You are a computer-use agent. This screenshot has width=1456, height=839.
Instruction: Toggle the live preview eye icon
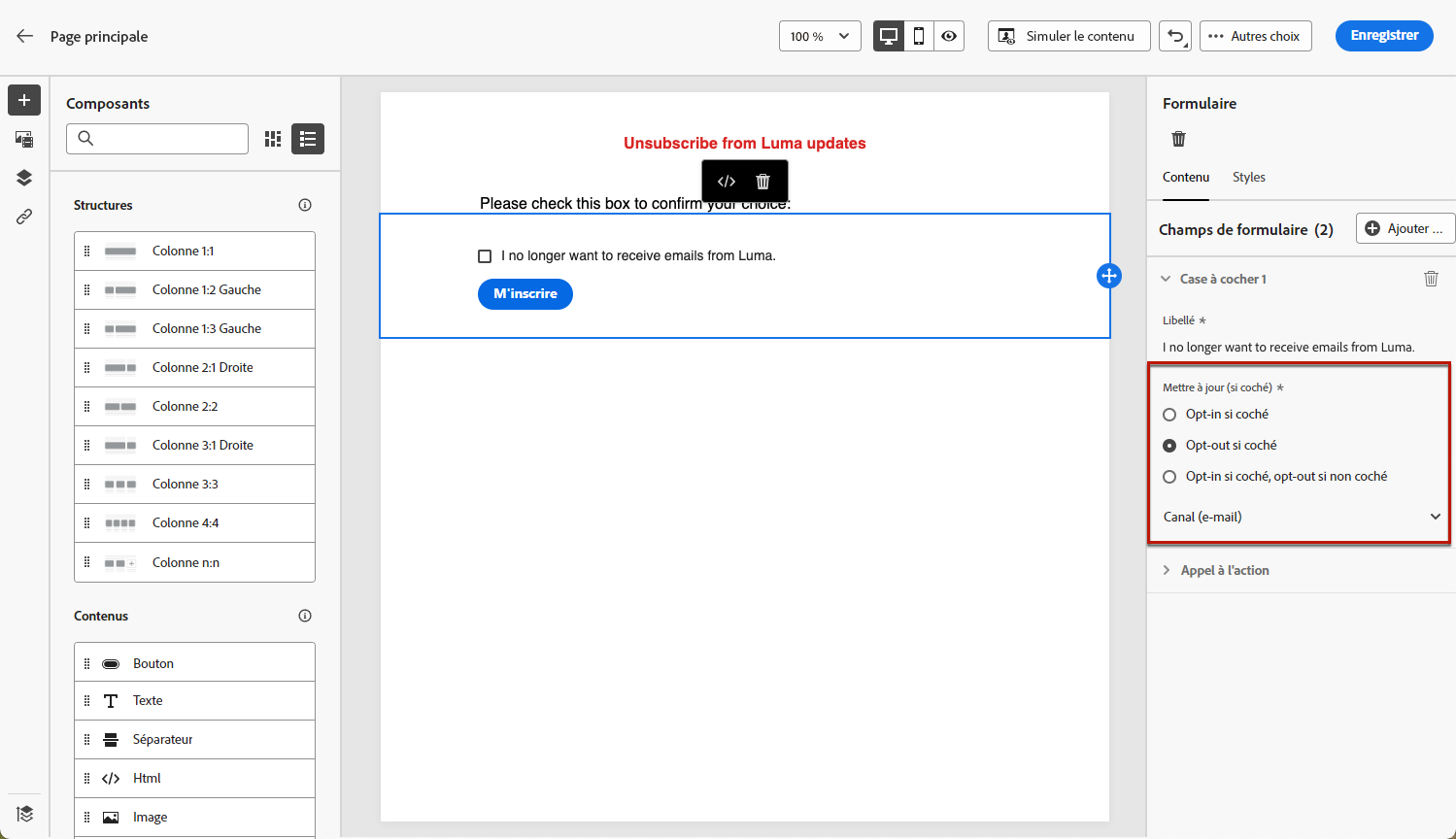949,36
